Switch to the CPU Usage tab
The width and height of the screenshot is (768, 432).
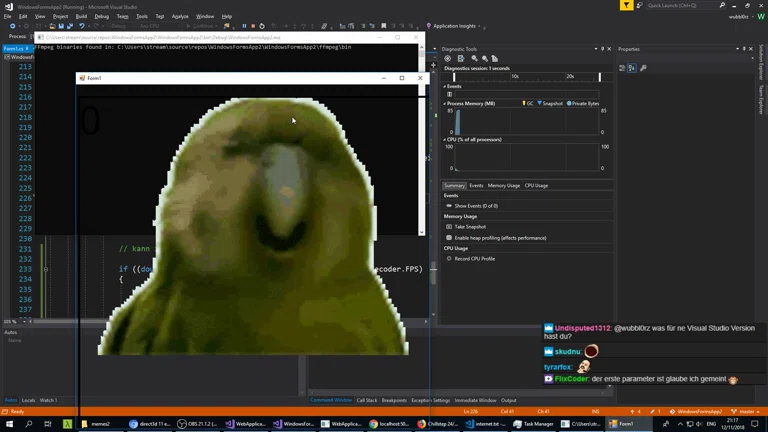536,186
